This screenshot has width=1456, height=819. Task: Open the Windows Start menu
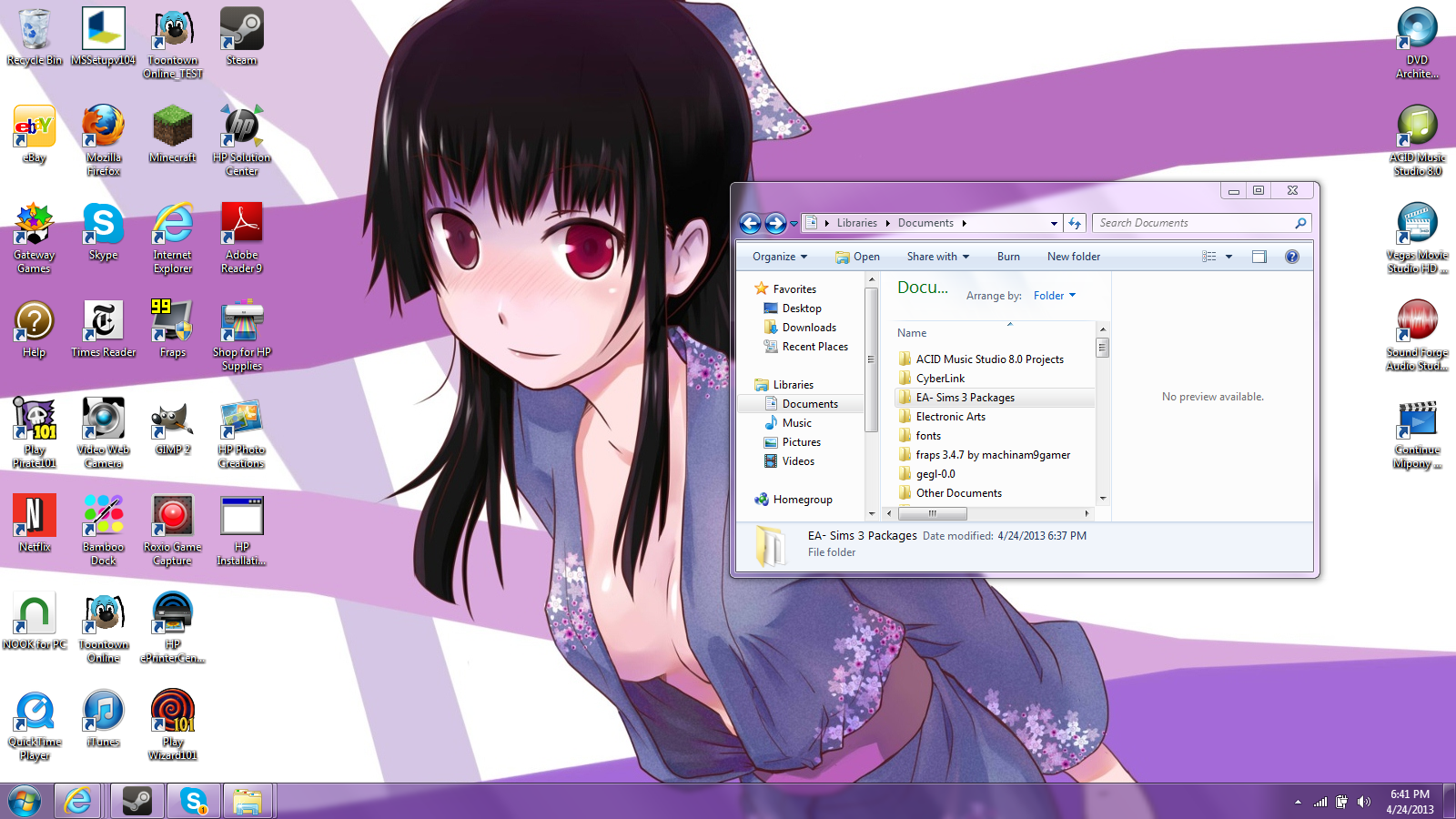tap(25, 802)
